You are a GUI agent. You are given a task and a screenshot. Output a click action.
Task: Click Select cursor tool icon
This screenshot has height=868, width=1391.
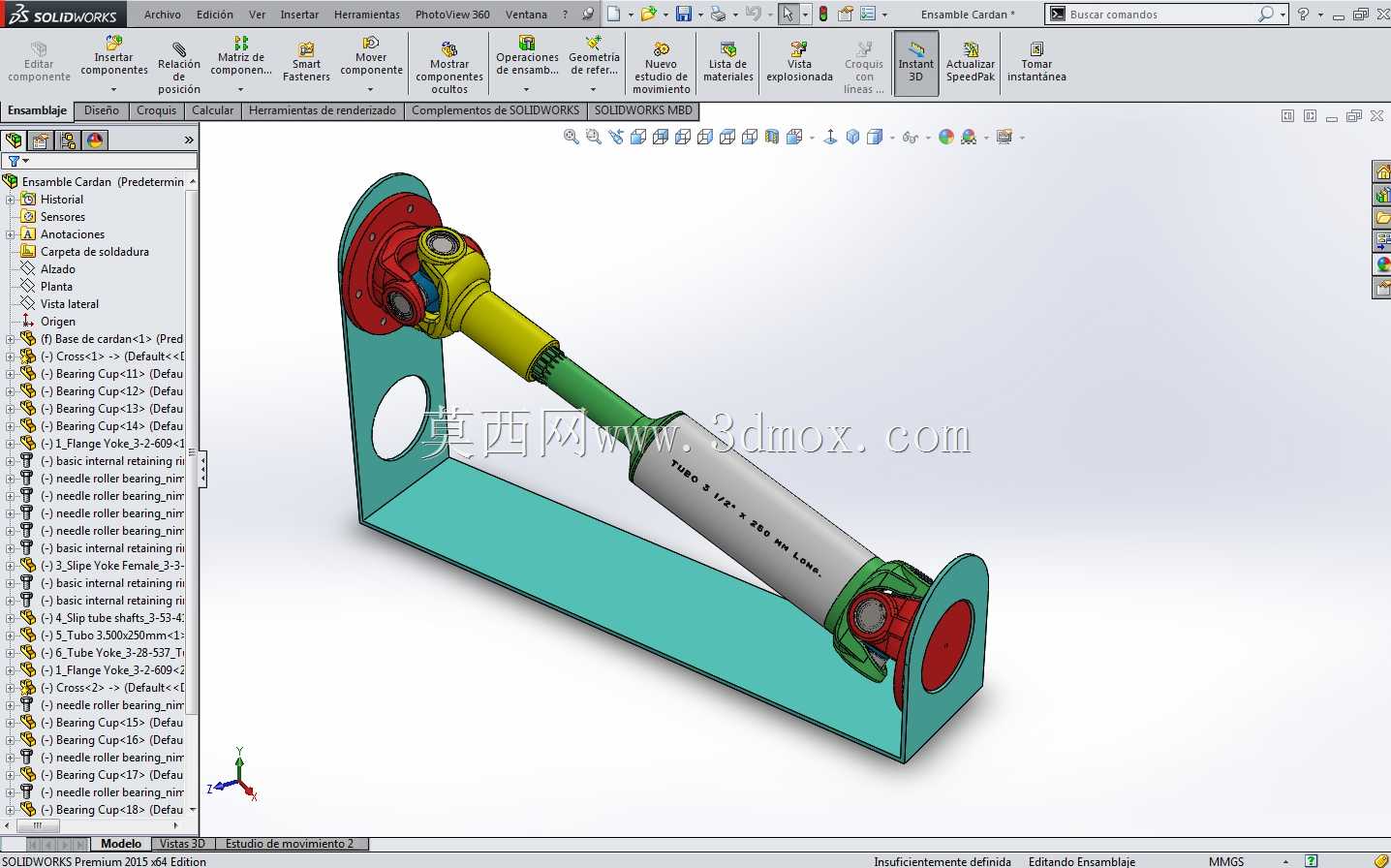pyautogui.click(x=788, y=14)
